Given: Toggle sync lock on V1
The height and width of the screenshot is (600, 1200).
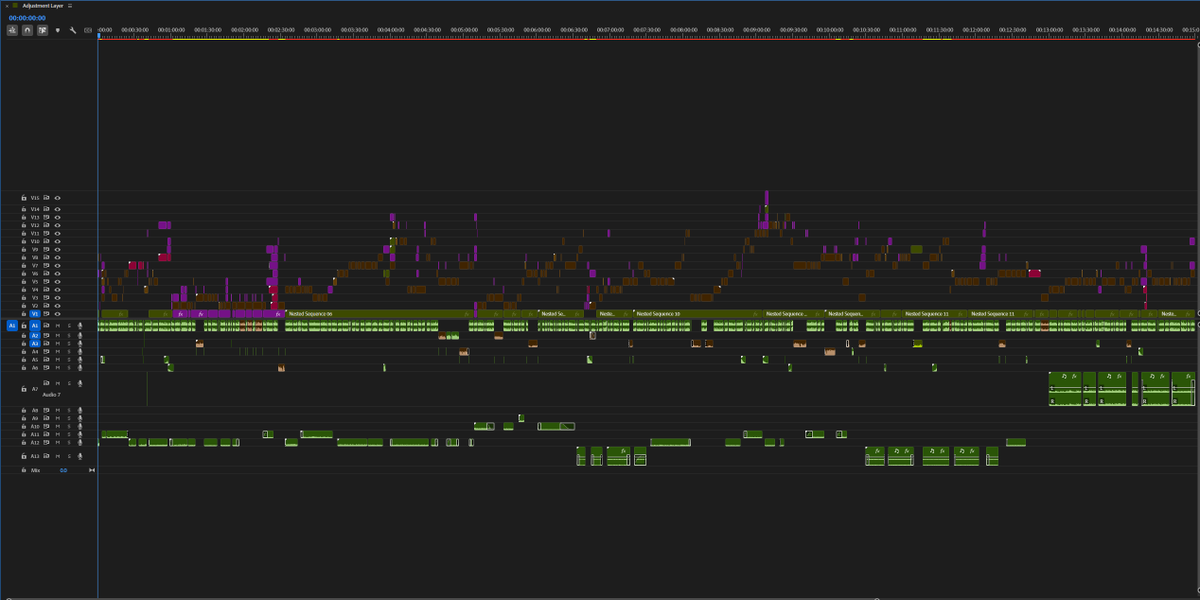Looking at the screenshot, I should [x=46, y=314].
